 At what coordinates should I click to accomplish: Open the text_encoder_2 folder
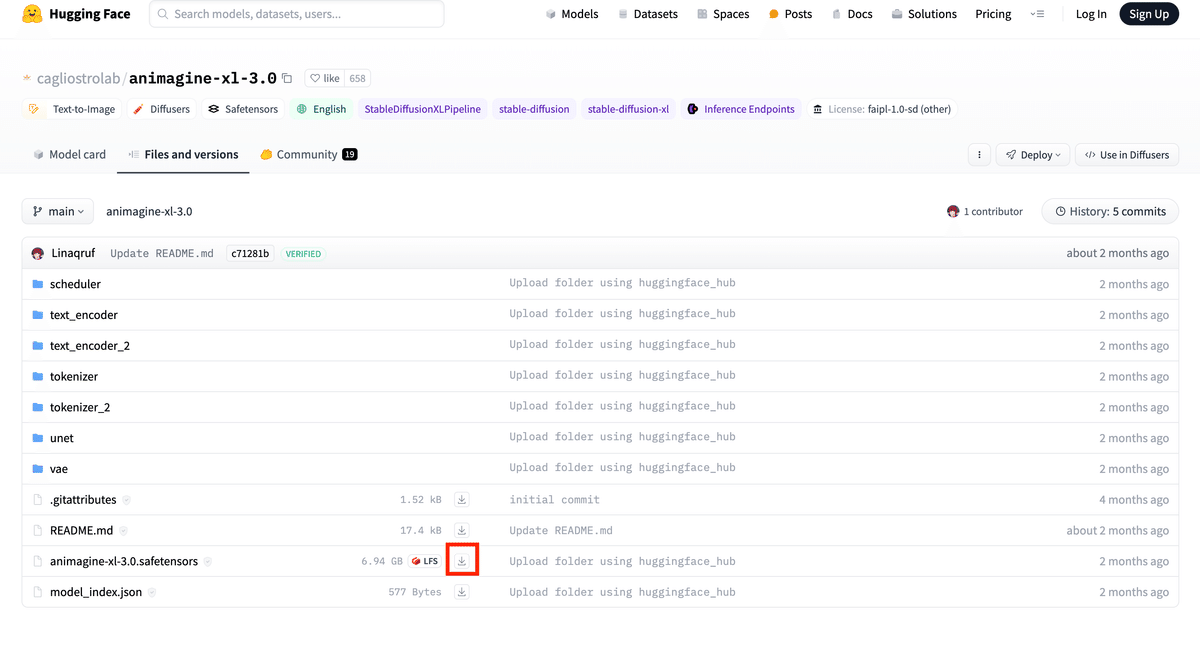90,346
